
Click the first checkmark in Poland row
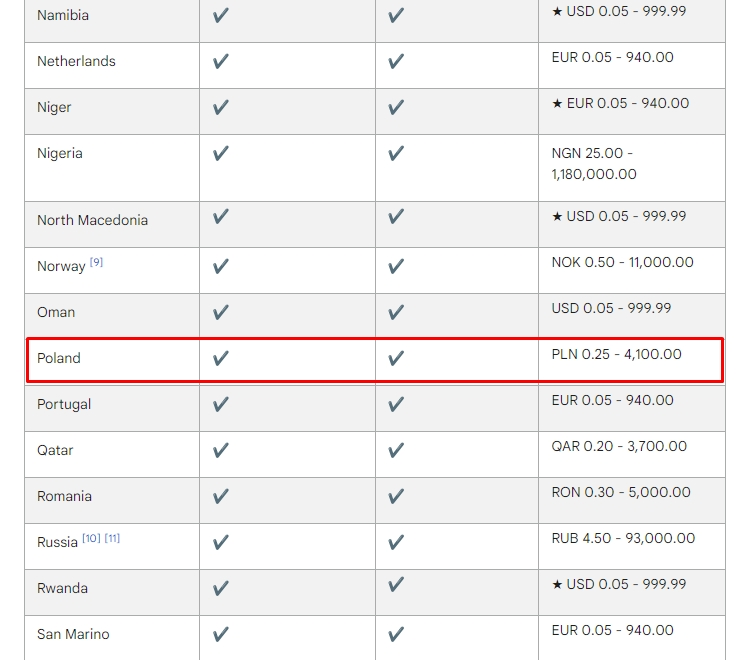point(221,358)
